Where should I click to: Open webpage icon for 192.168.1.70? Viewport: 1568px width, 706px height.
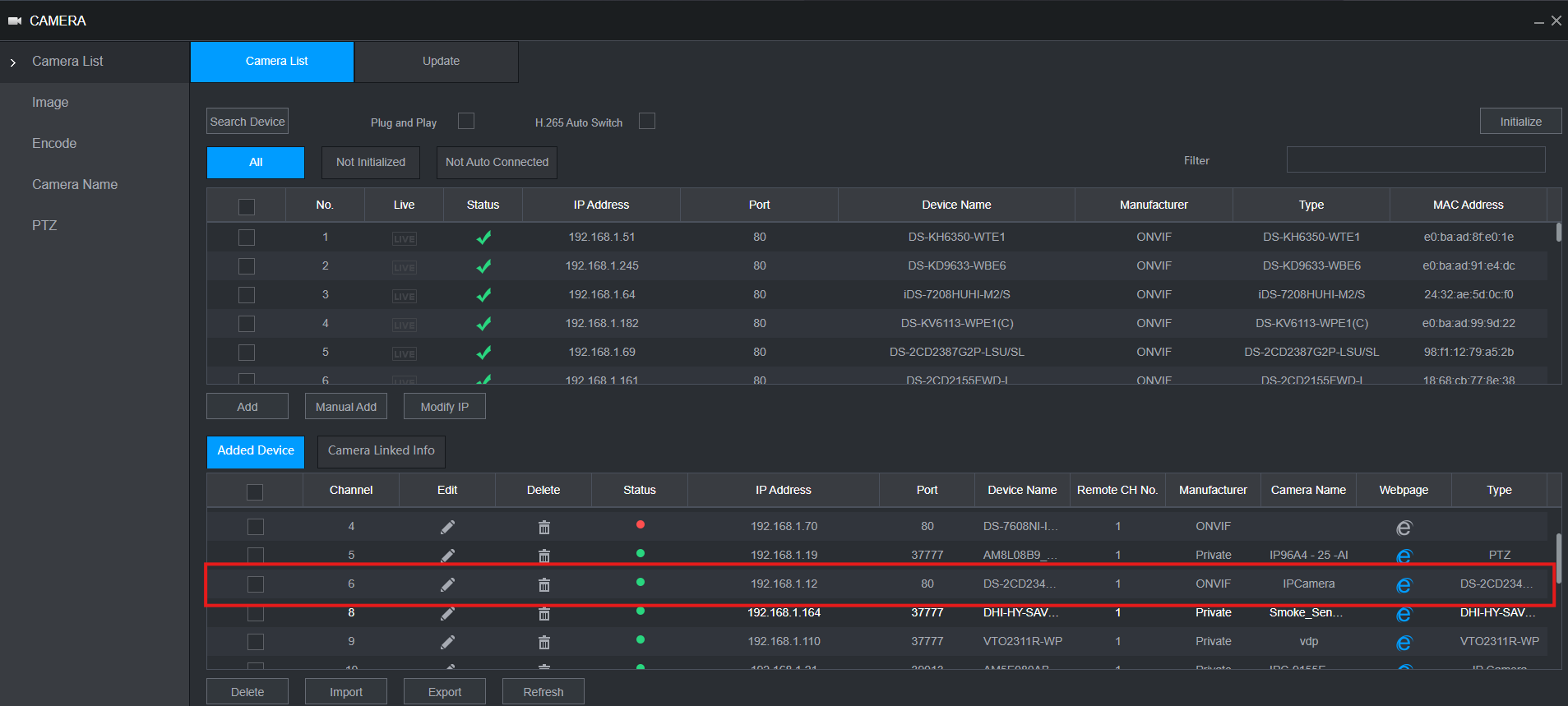tap(1404, 528)
